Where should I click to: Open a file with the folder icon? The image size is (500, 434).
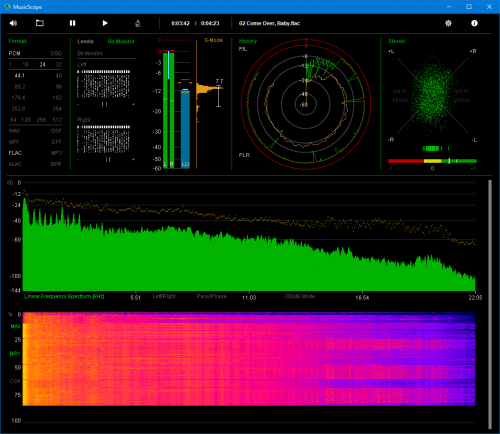(40, 23)
